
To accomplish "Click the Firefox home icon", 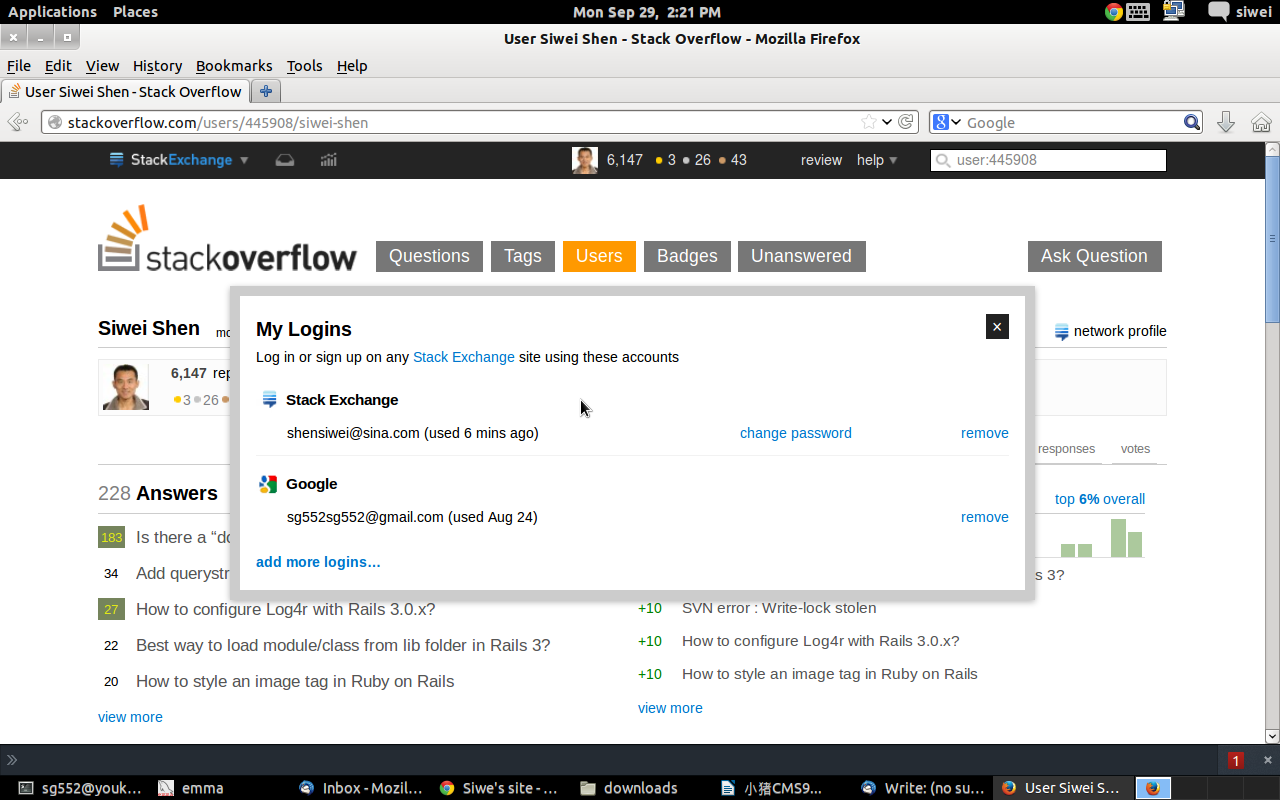I will 1261,122.
